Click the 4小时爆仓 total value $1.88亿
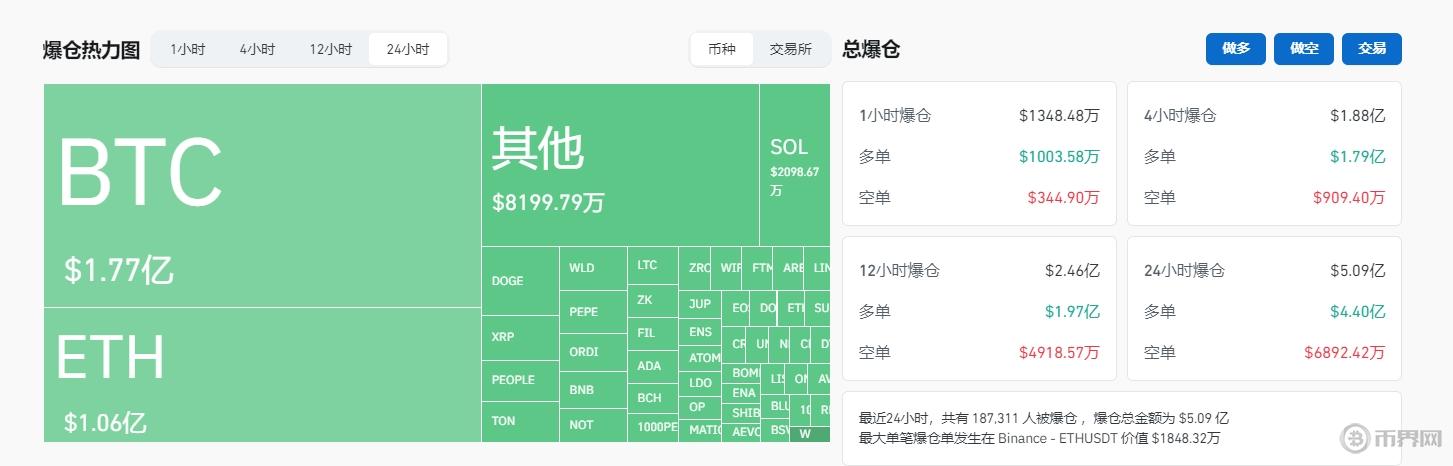The width and height of the screenshot is (1453, 466). pos(1358,116)
